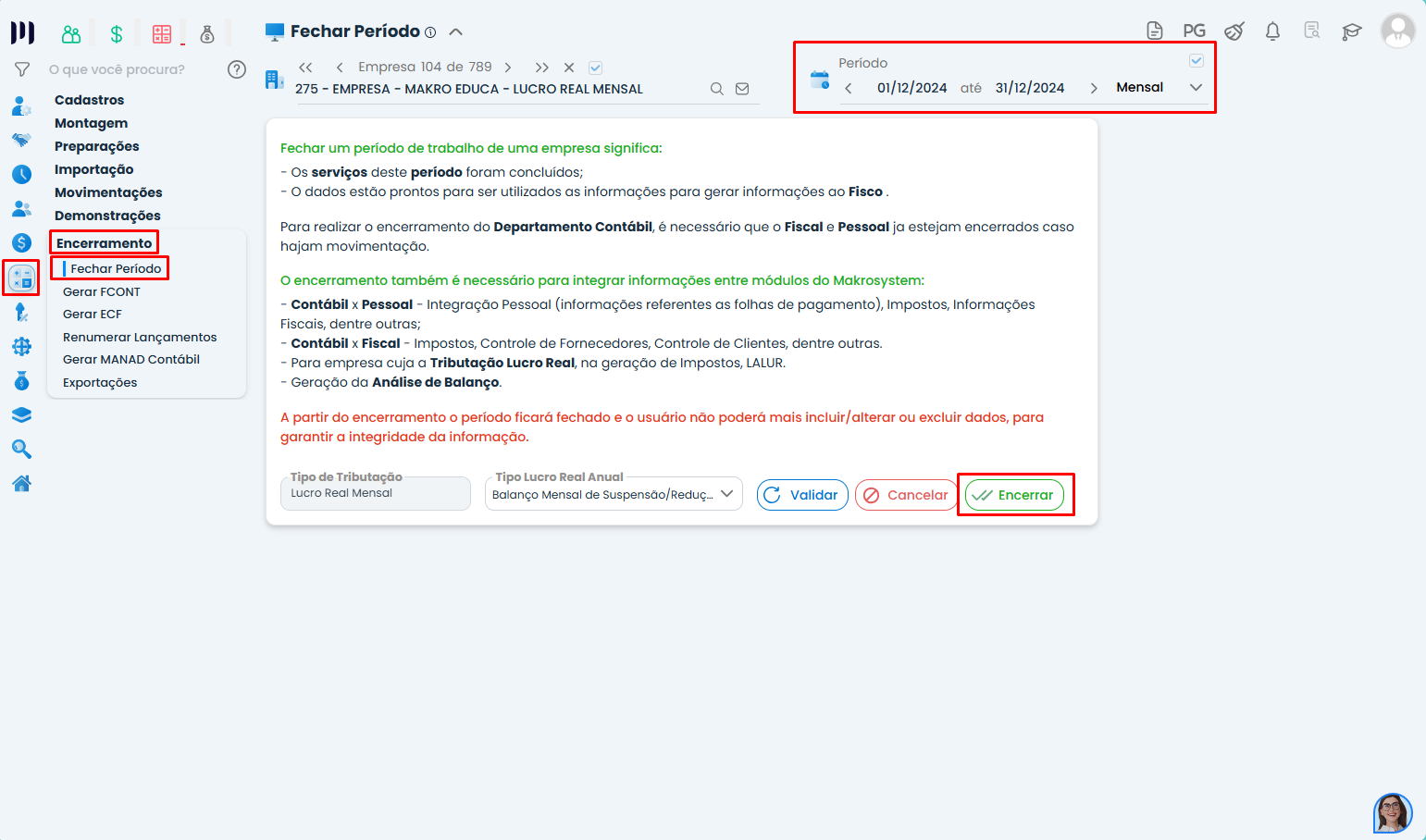
Task: Click the company building icon
Action: coord(274,80)
